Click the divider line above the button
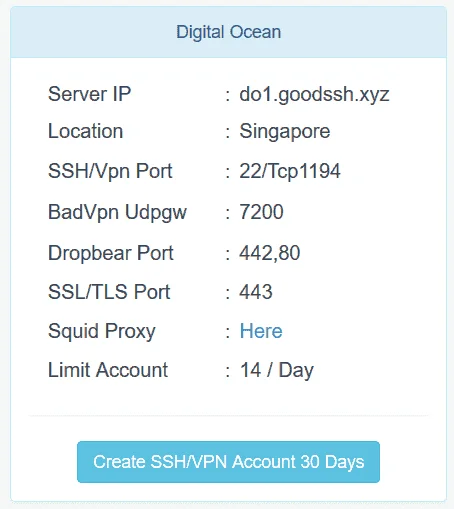The width and height of the screenshot is (454, 509). coord(228,416)
